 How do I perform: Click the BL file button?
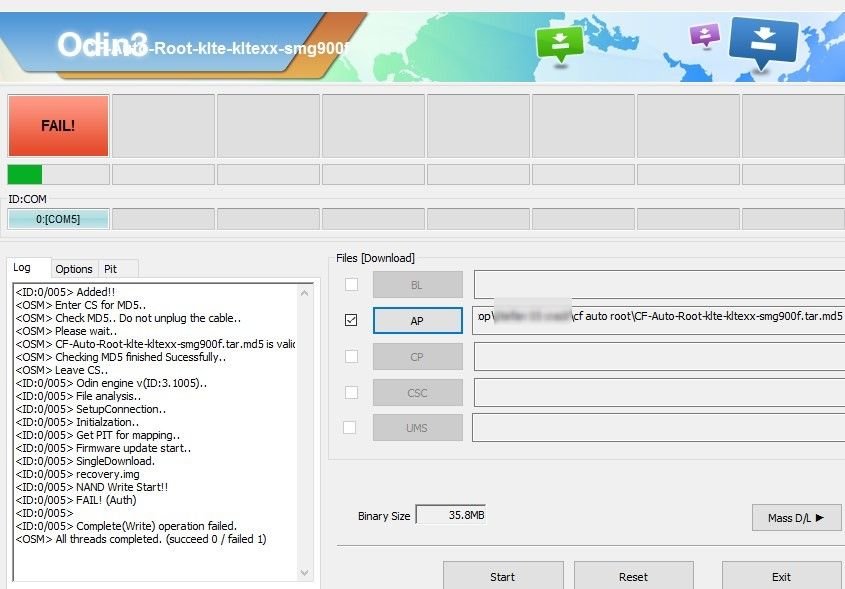pos(418,285)
